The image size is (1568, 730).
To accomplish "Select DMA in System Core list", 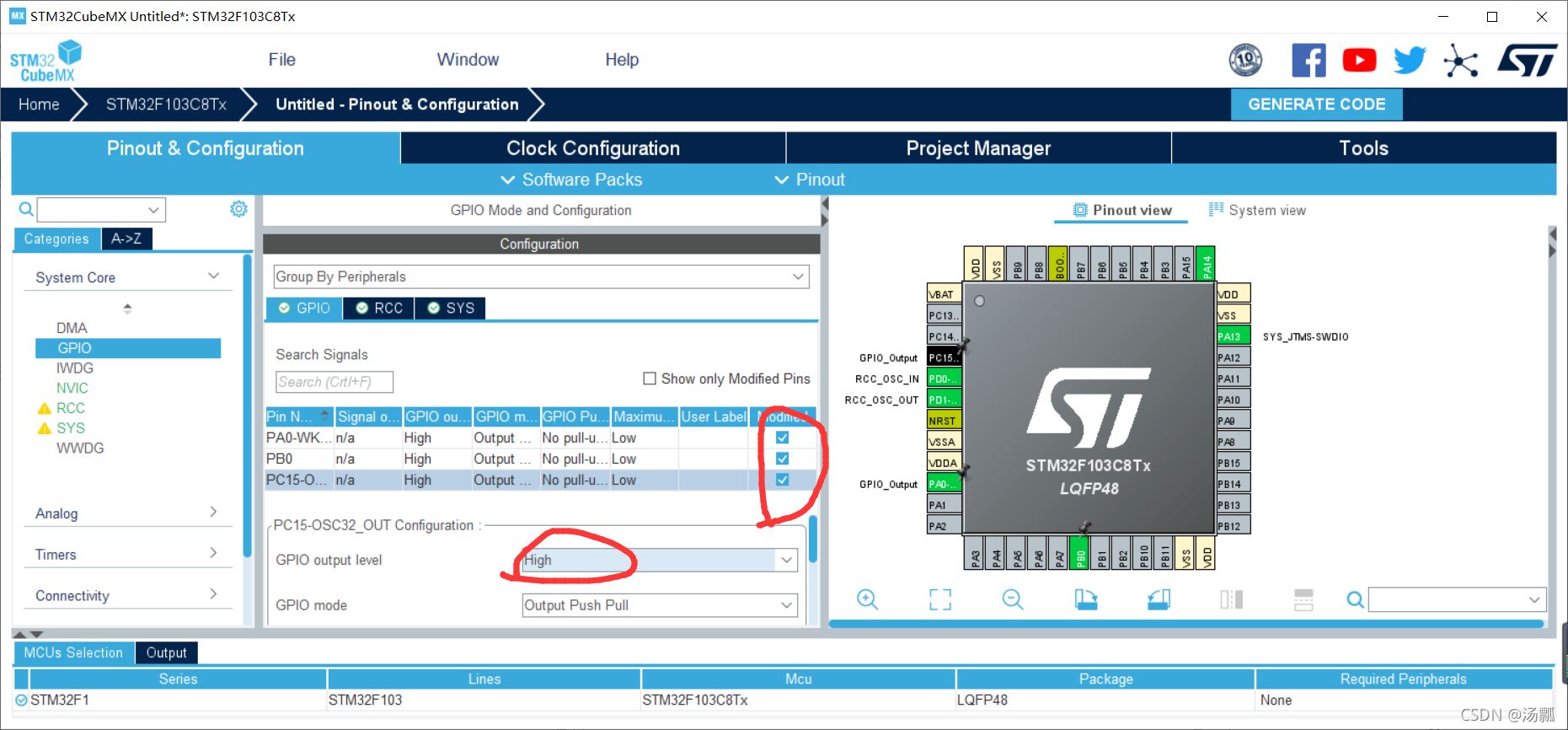I will click(72, 328).
